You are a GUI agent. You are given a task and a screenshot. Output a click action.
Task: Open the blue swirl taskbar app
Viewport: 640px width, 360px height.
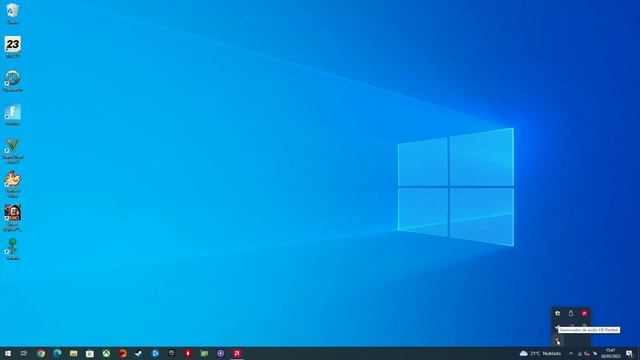click(x=155, y=353)
